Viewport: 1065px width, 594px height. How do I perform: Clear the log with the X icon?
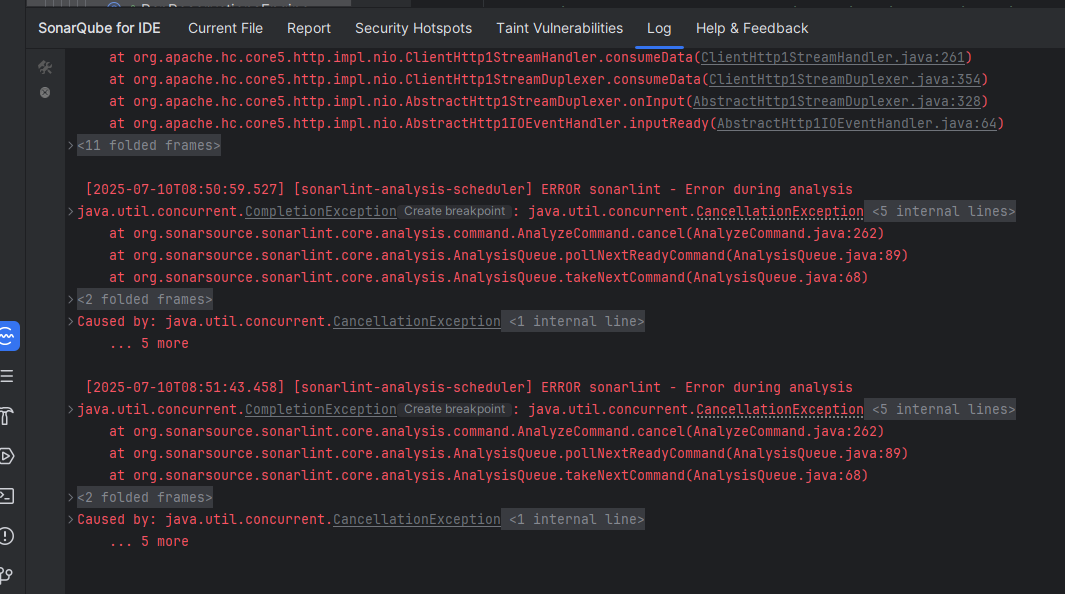pos(45,92)
